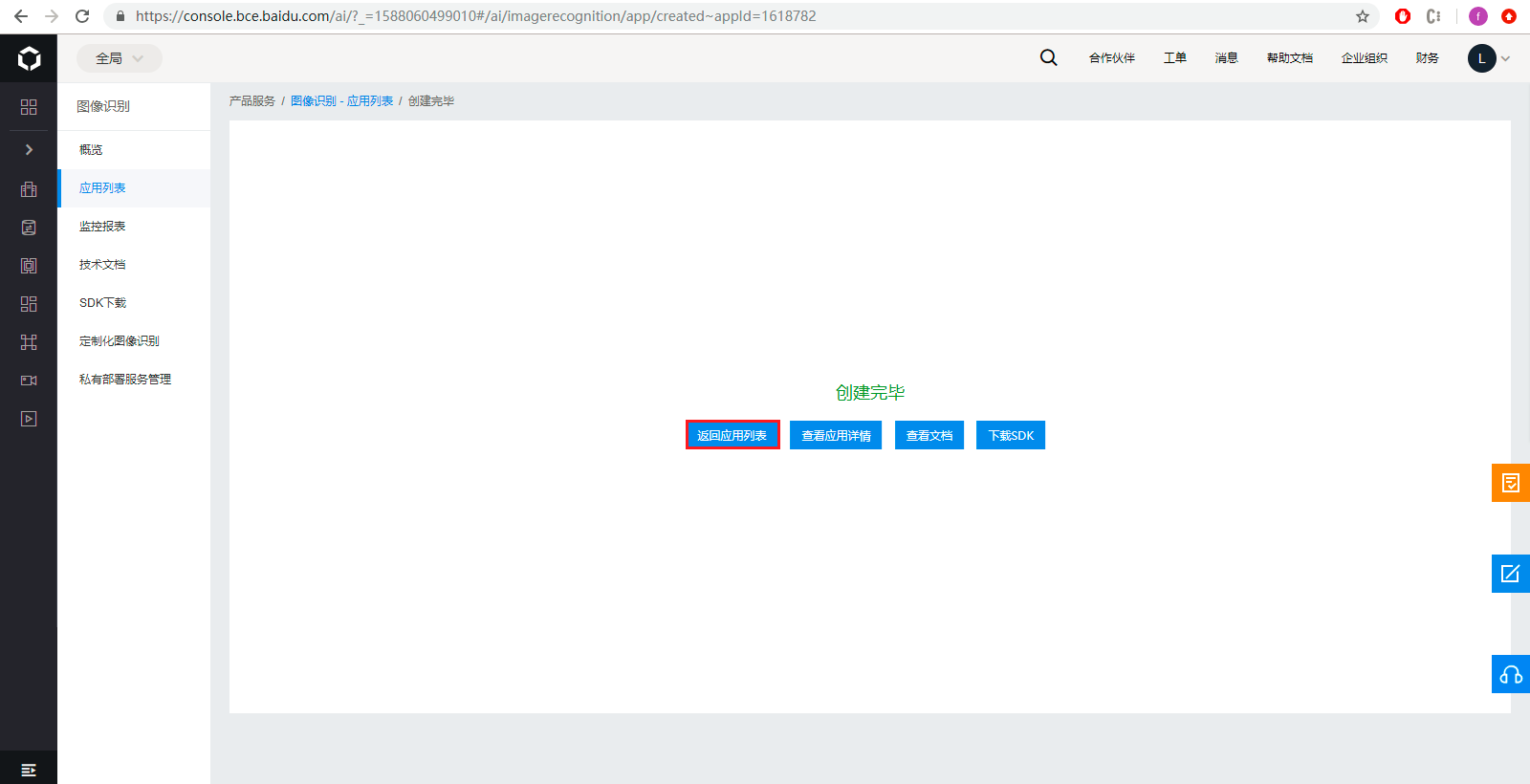The image size is (1530, 784).
Task: Expand the account dropdown arrow beside avatar
Action: pos(1506,58)
